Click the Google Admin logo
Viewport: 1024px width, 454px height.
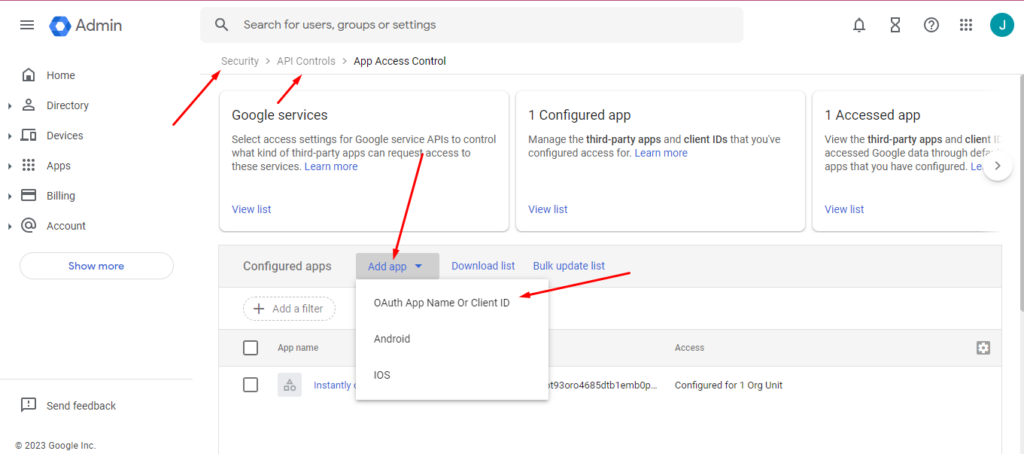pyautogui.click(x=86, y=25)
